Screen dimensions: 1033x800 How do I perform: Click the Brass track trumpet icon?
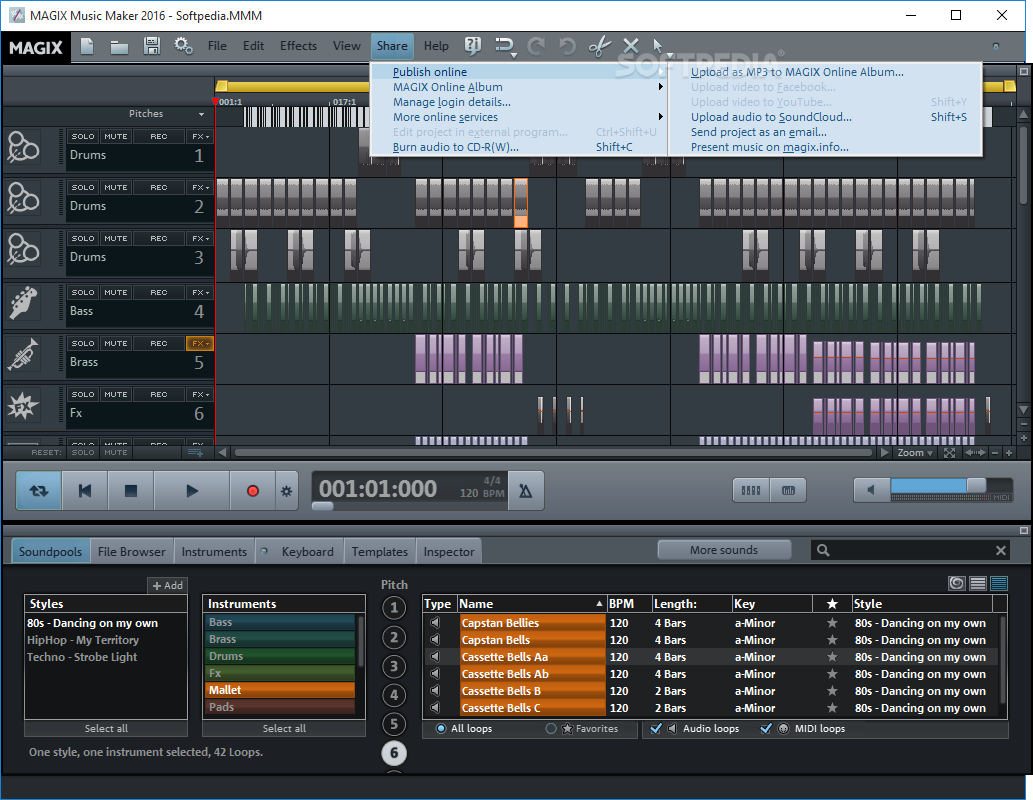tap(23, 355)
